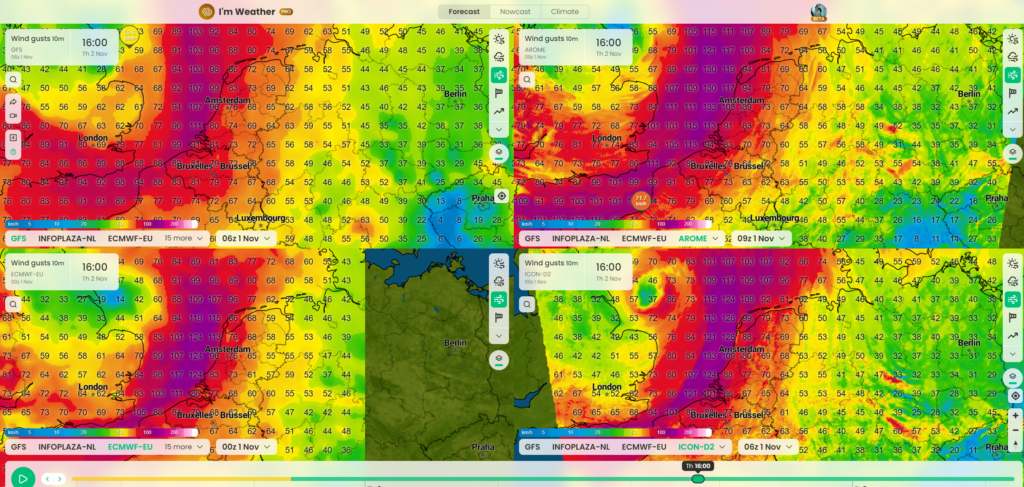The height and width of the screenshot is (487, 1024).
Task: Open the 06z 1 Nov run dropdown in GFS panel
Action: coord(246,238)
